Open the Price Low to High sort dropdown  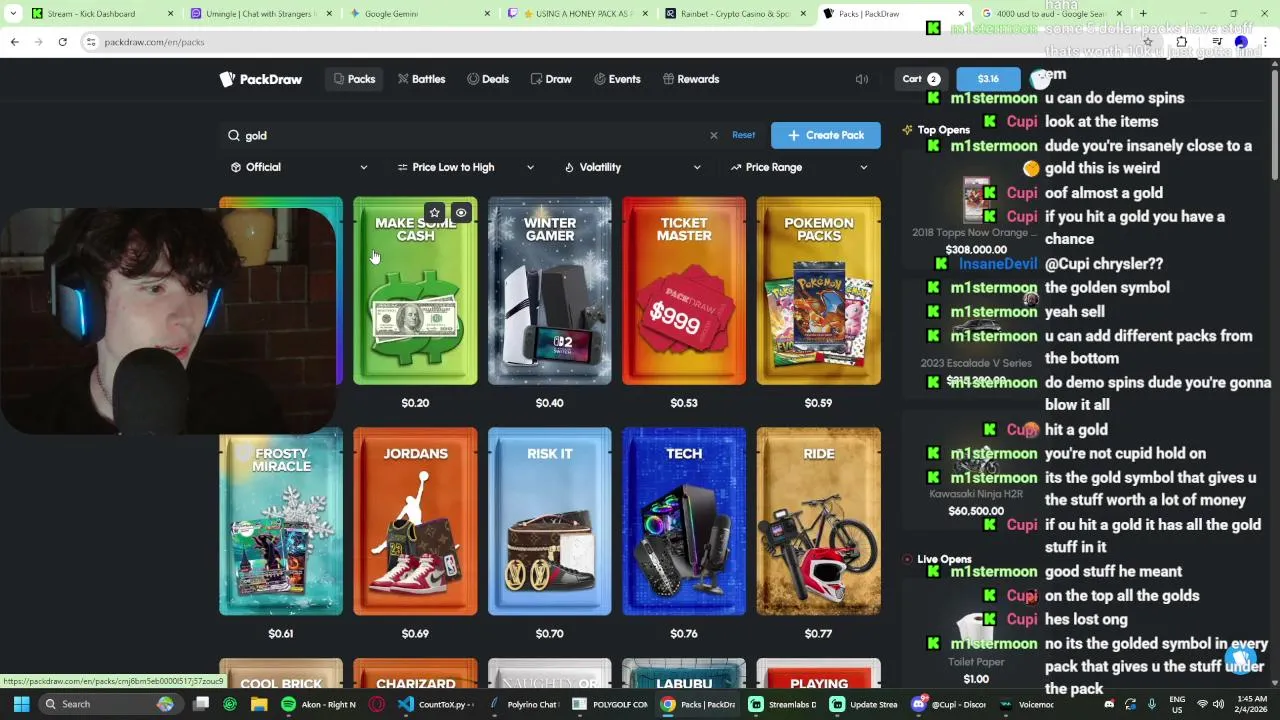466,167
